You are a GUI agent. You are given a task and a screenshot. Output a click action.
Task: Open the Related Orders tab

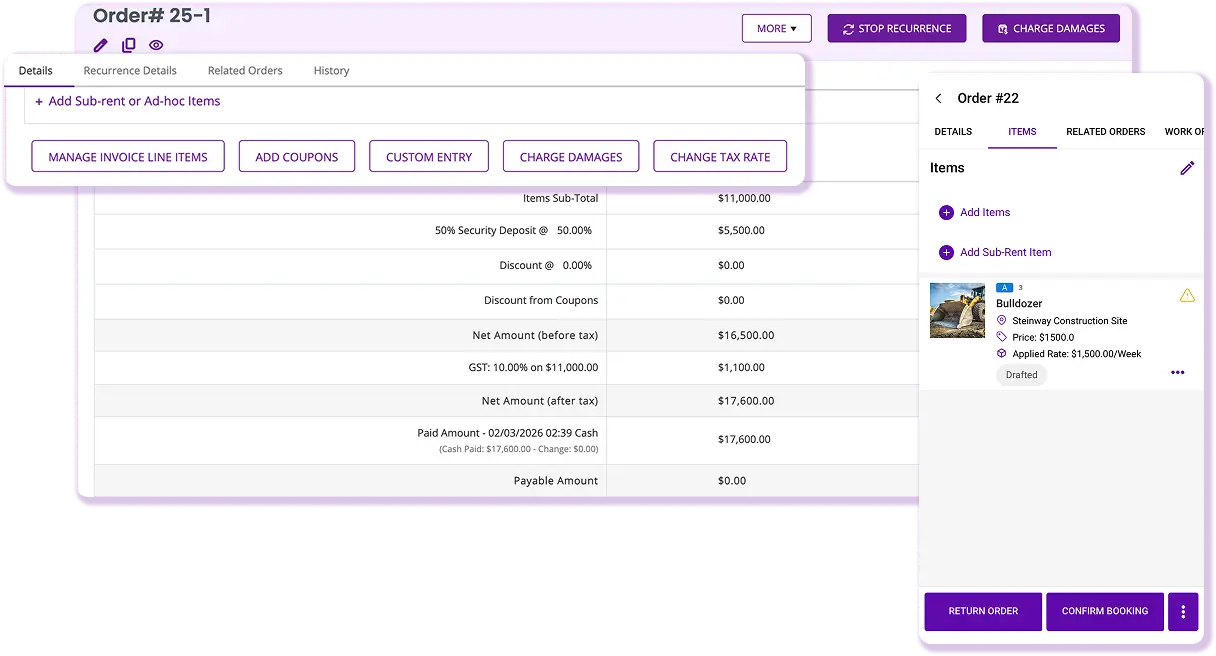245,71
